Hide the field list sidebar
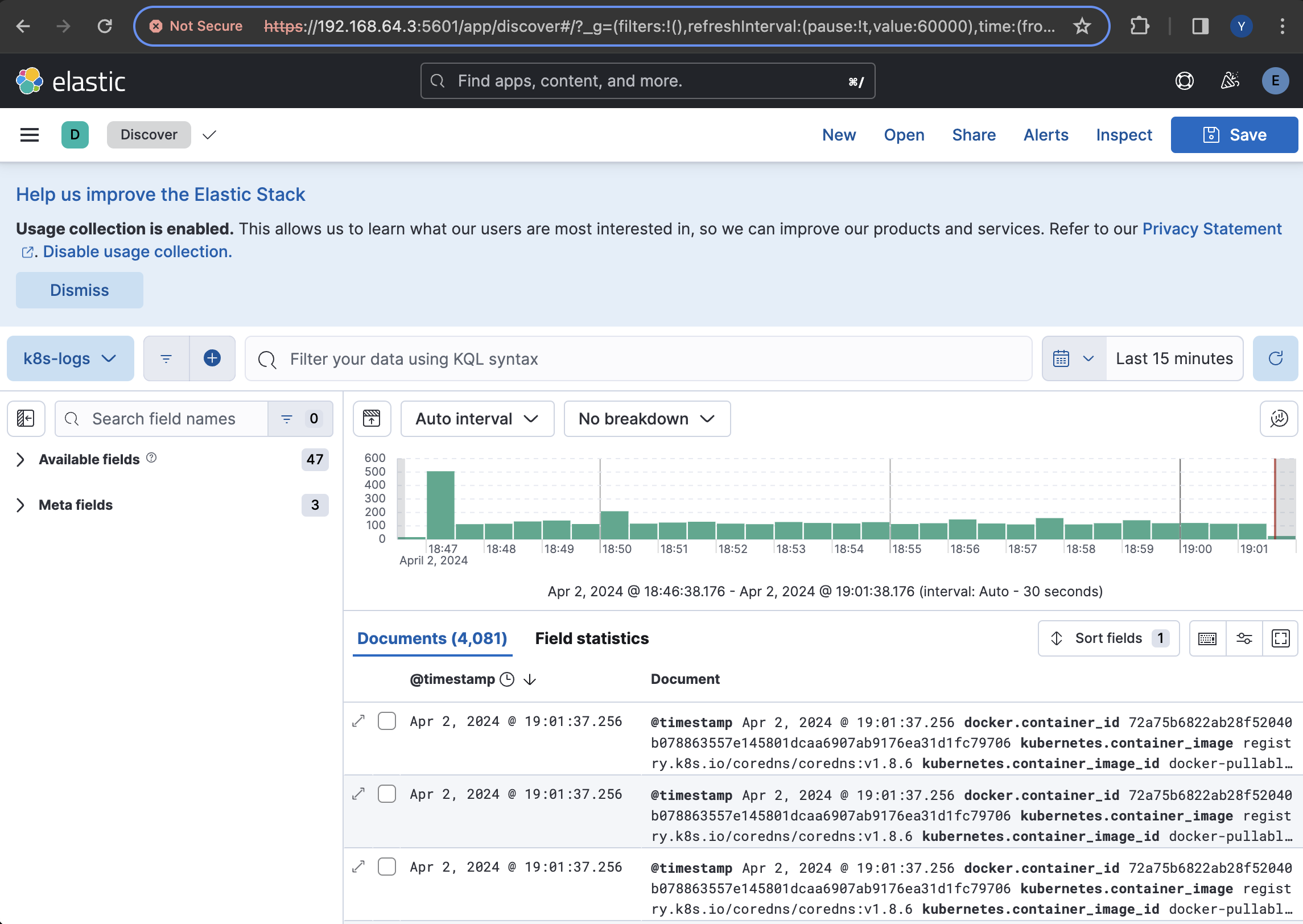 [26, 419]
